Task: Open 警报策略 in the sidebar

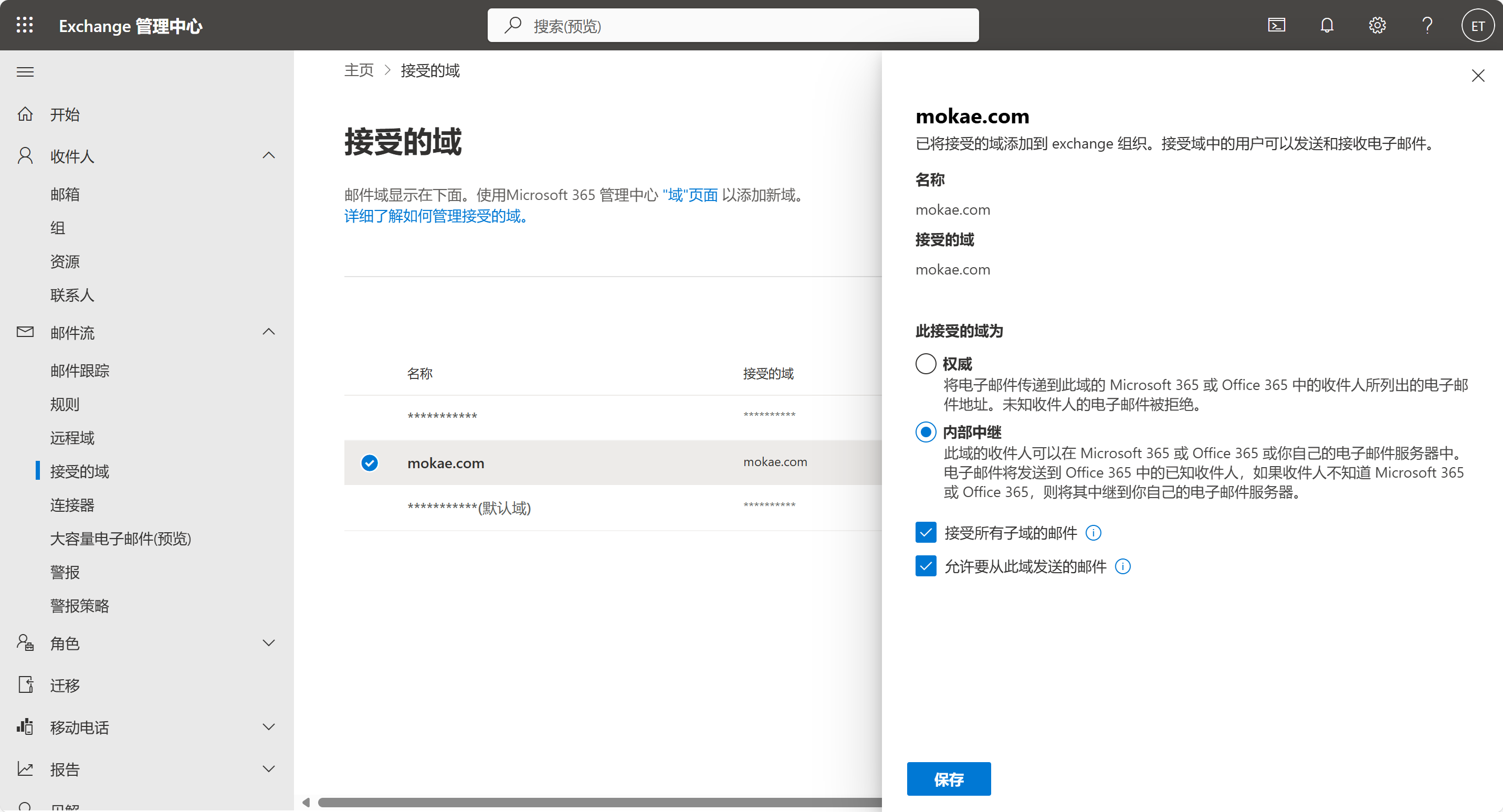Action: [x=79, y=606]
